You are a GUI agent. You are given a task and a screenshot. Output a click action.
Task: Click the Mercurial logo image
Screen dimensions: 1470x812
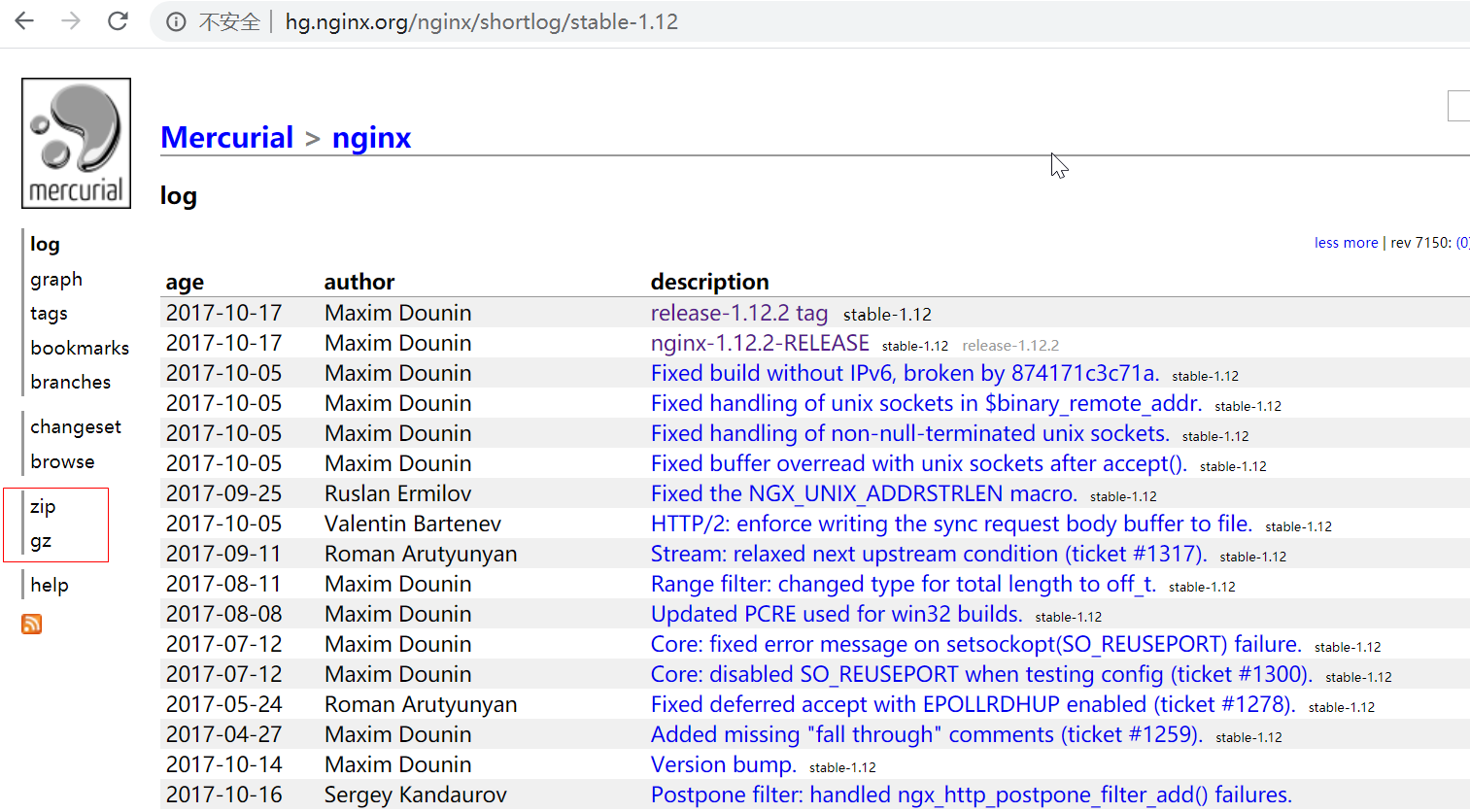(x=76, y=143)
